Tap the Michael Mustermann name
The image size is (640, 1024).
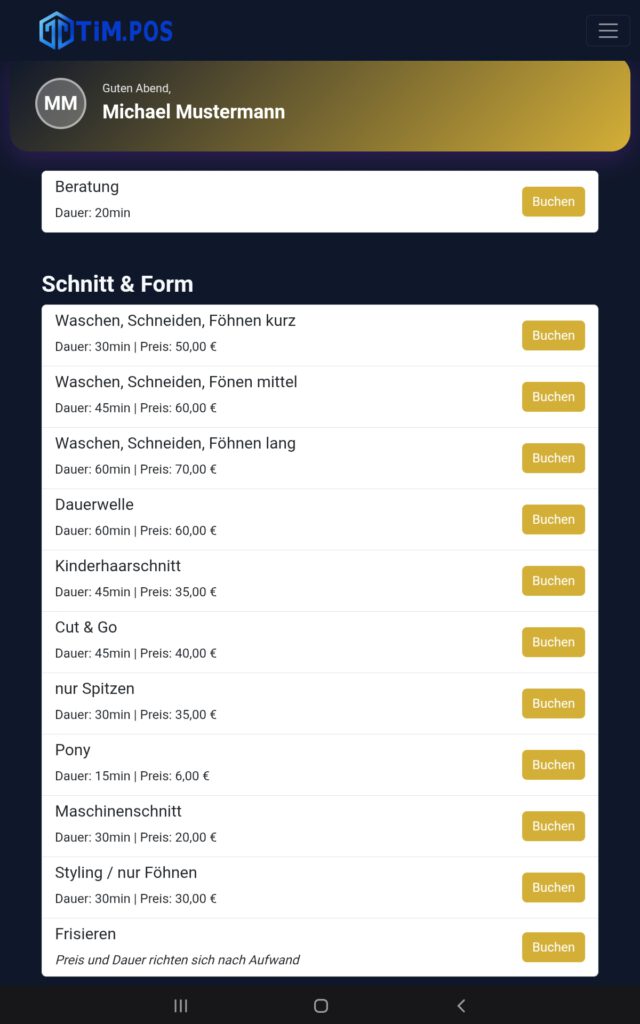193,112
